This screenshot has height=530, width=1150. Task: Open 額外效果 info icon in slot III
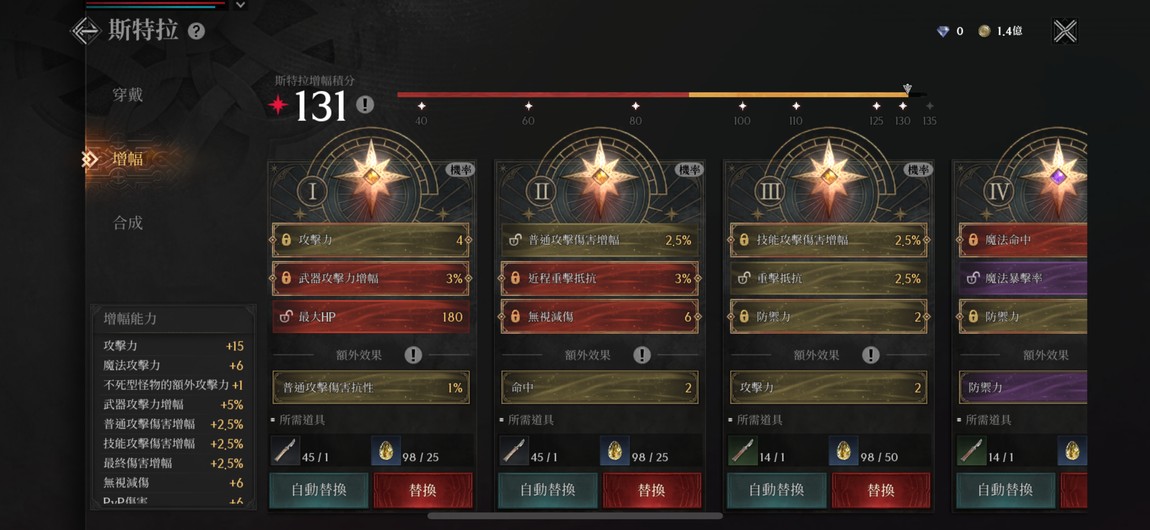(x=871, y=356)
